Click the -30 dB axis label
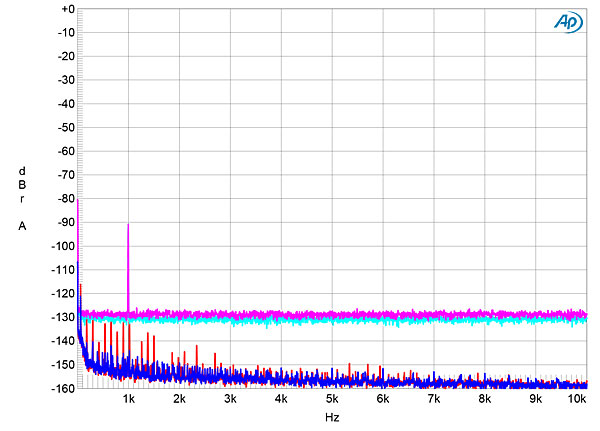The image size is (600, 431). tap(66, 80)
